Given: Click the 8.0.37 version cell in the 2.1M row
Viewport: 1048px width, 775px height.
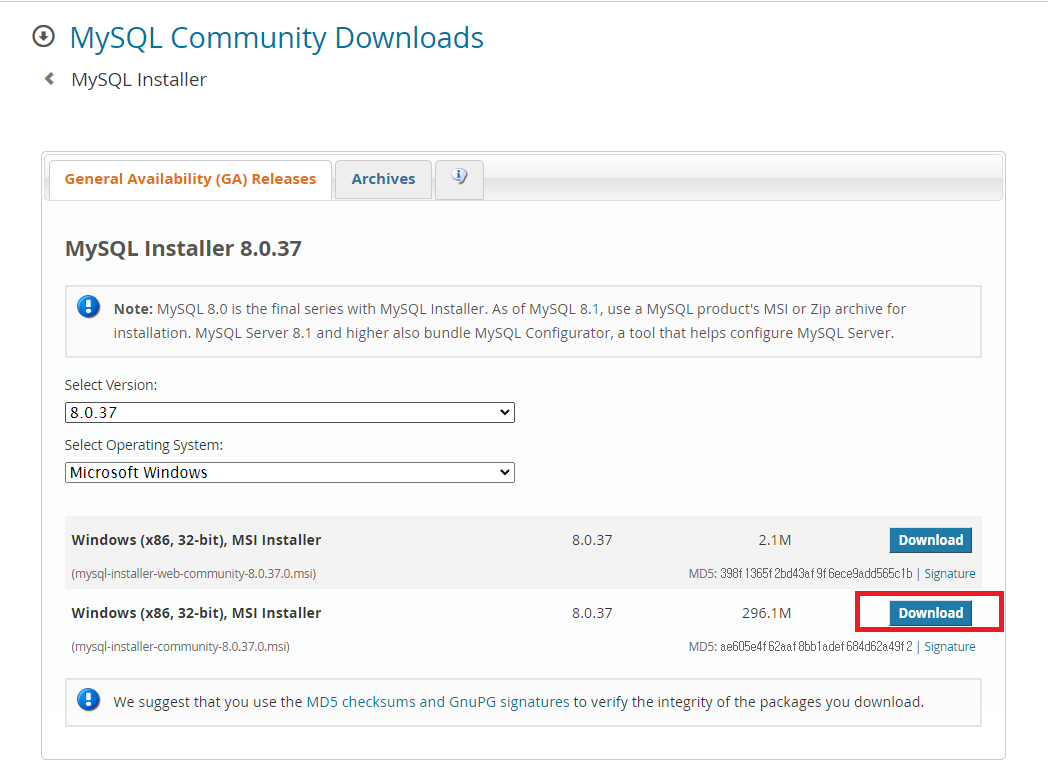Looking at the screenshot, I should point(592,540).
